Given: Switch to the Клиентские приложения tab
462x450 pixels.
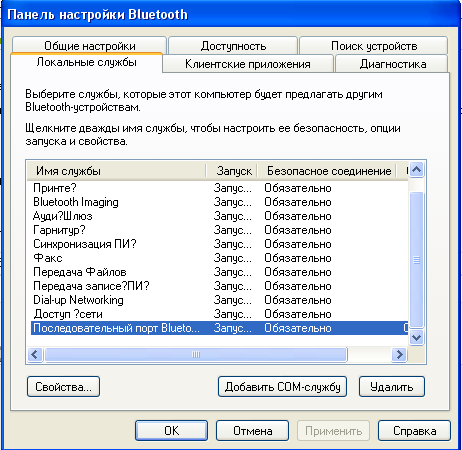Looking at the screenshot, I should (x=248, y=64).
